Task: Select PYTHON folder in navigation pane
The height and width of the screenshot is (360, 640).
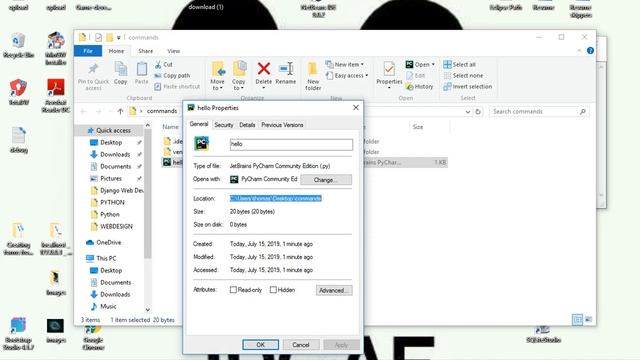Action: coord(108,202)
